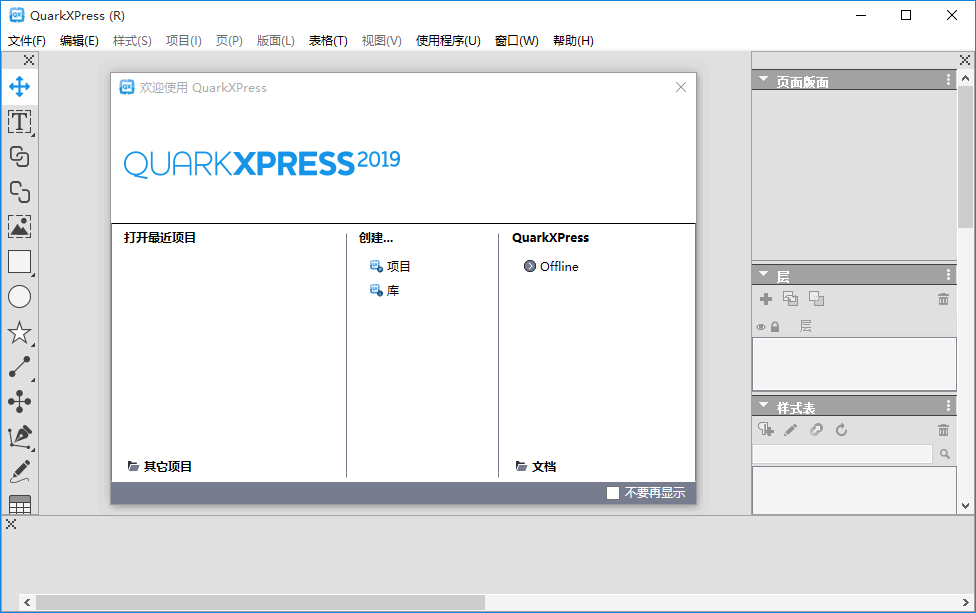Close the right palette dock
The width and height of the screenshot is (976, 613).
click(x=965, y=60)
